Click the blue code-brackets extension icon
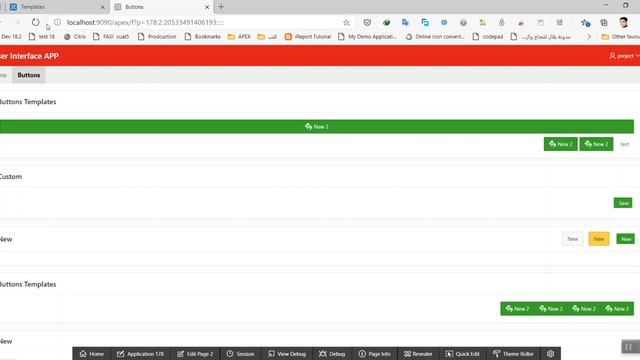 pyautogui.click(x=444, y=22)
